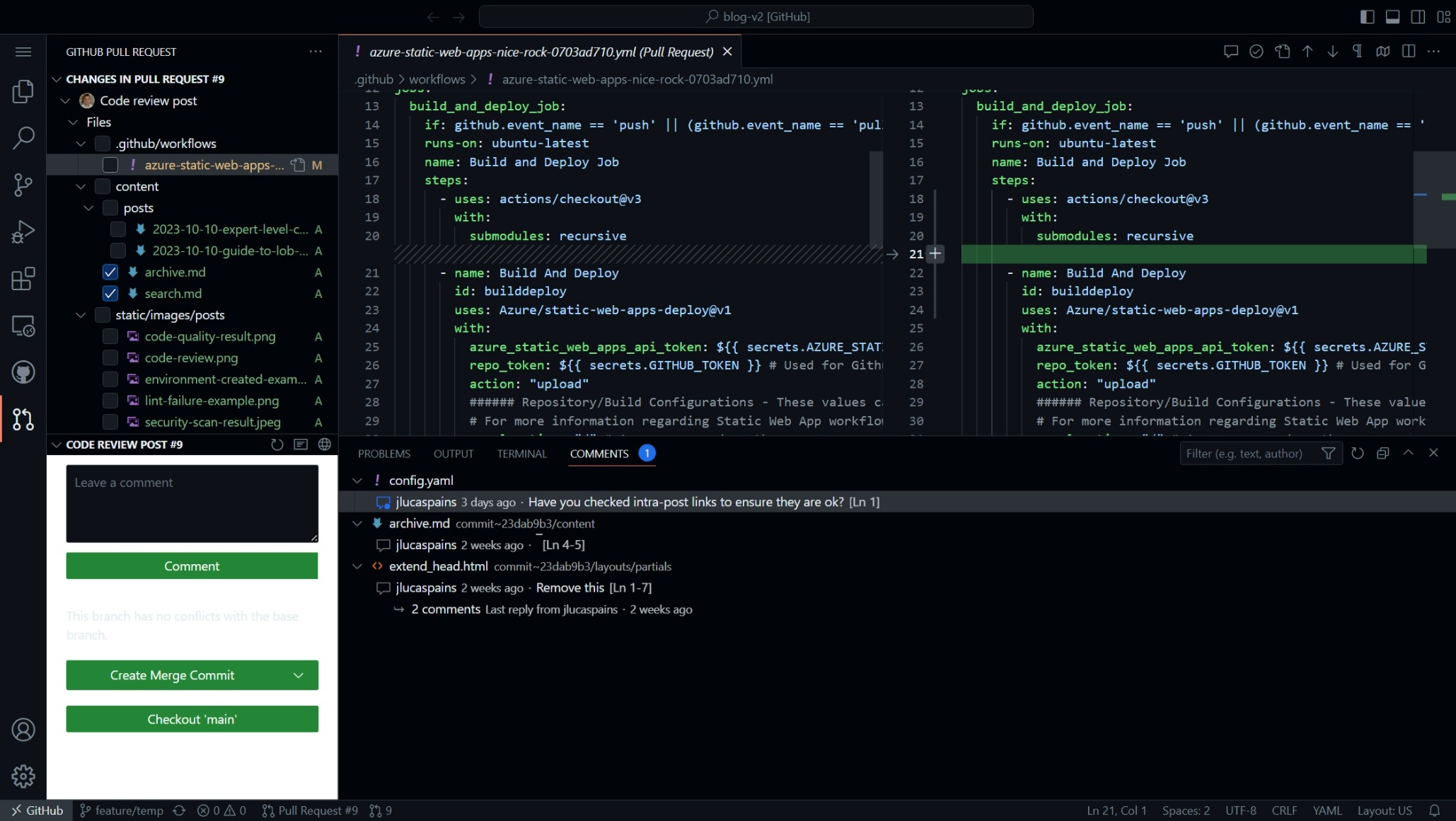The image size is (1456, 821).
Task: Open the Explorer view in activity bar
Action: [23, 91]
